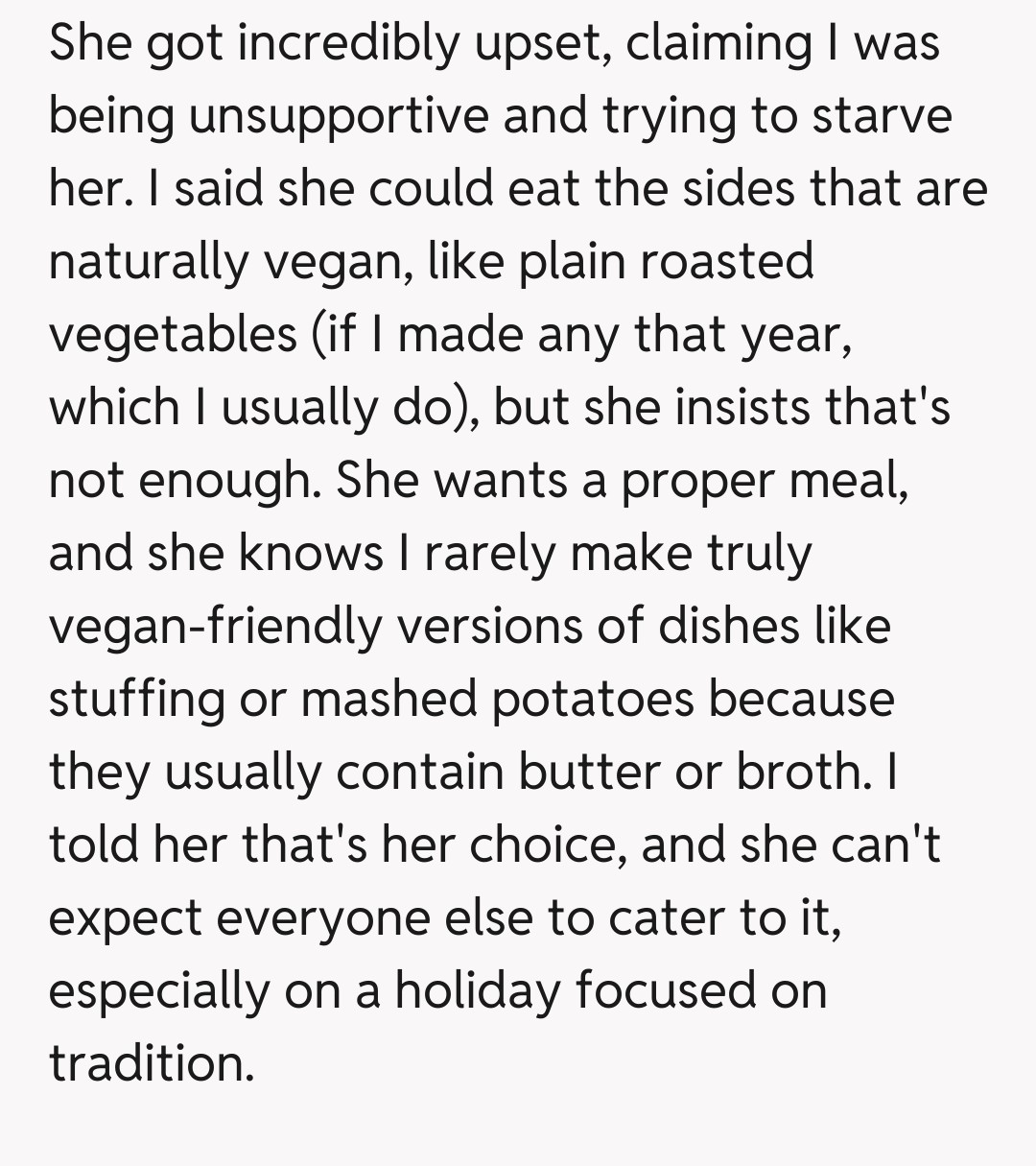Click the word "holiday"
The width and height of the screenshot is (1036, 1166).
[x=477, y=990]
